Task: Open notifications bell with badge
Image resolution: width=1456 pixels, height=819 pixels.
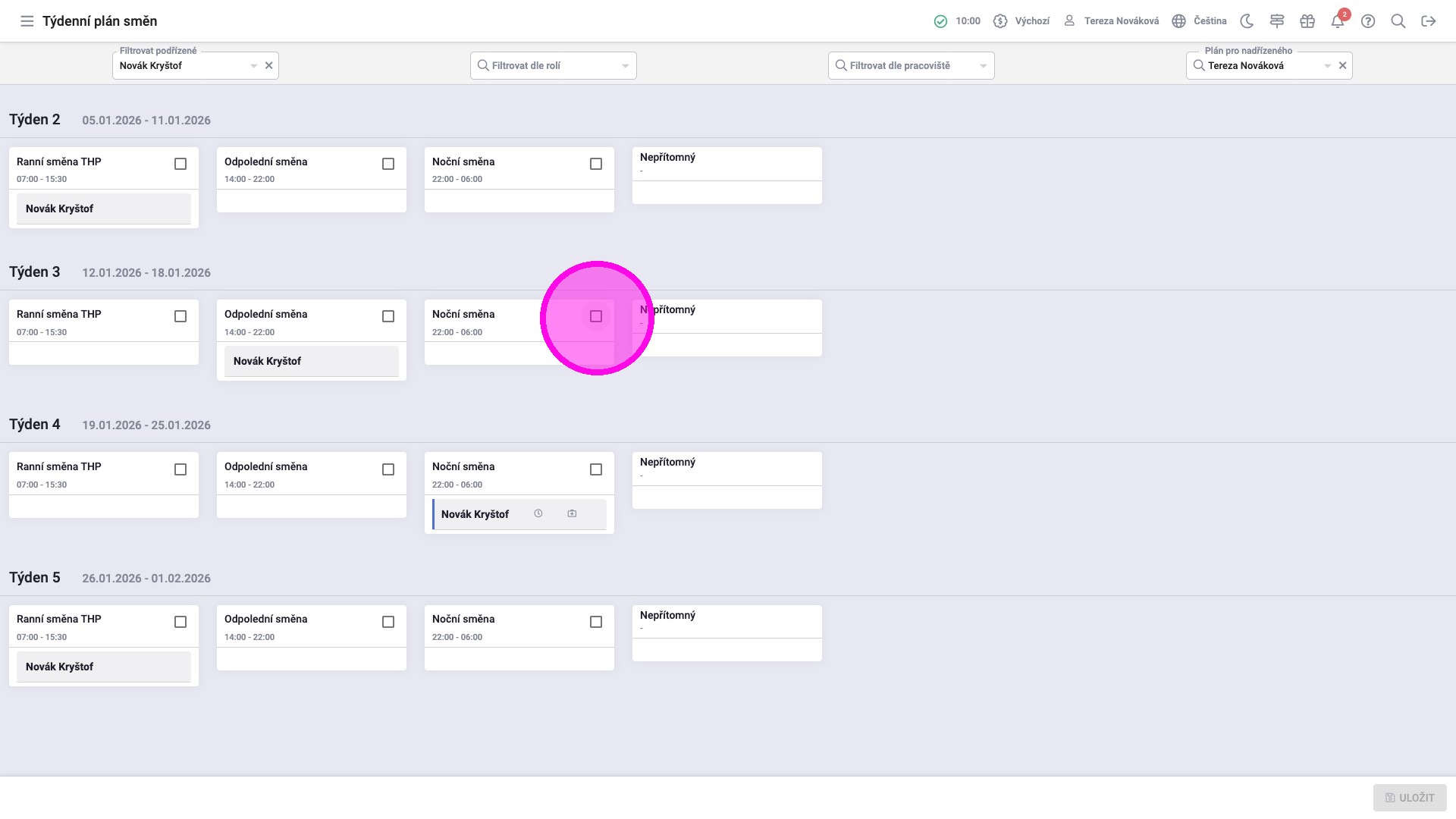Action: coord(1338,21)
